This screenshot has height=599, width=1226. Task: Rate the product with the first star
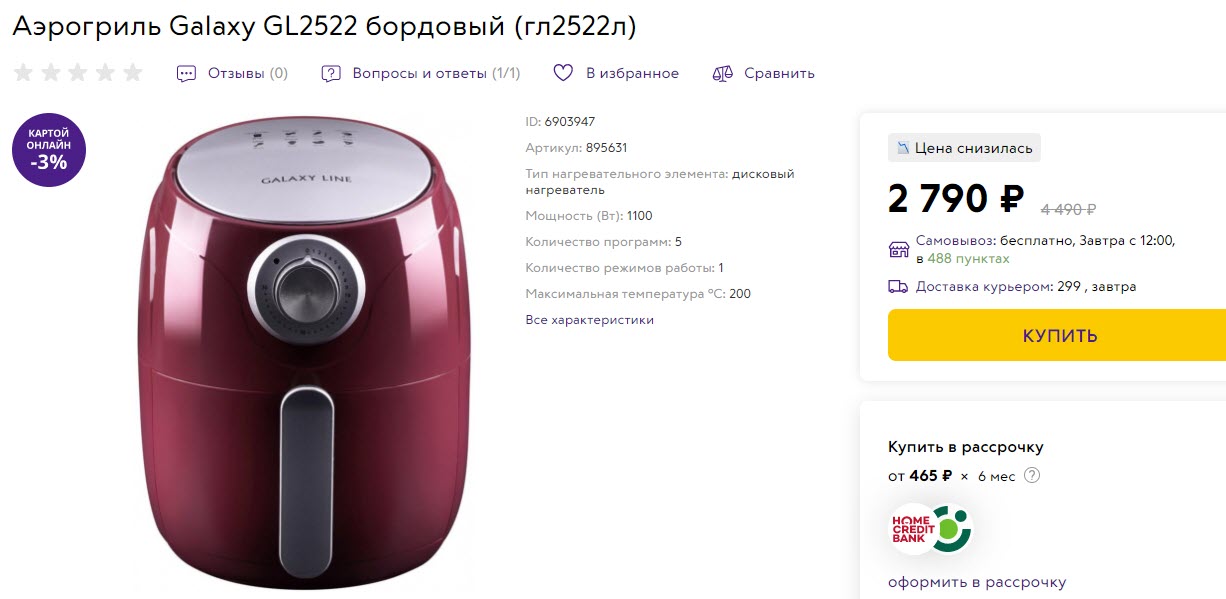click(x=22, y=71)
